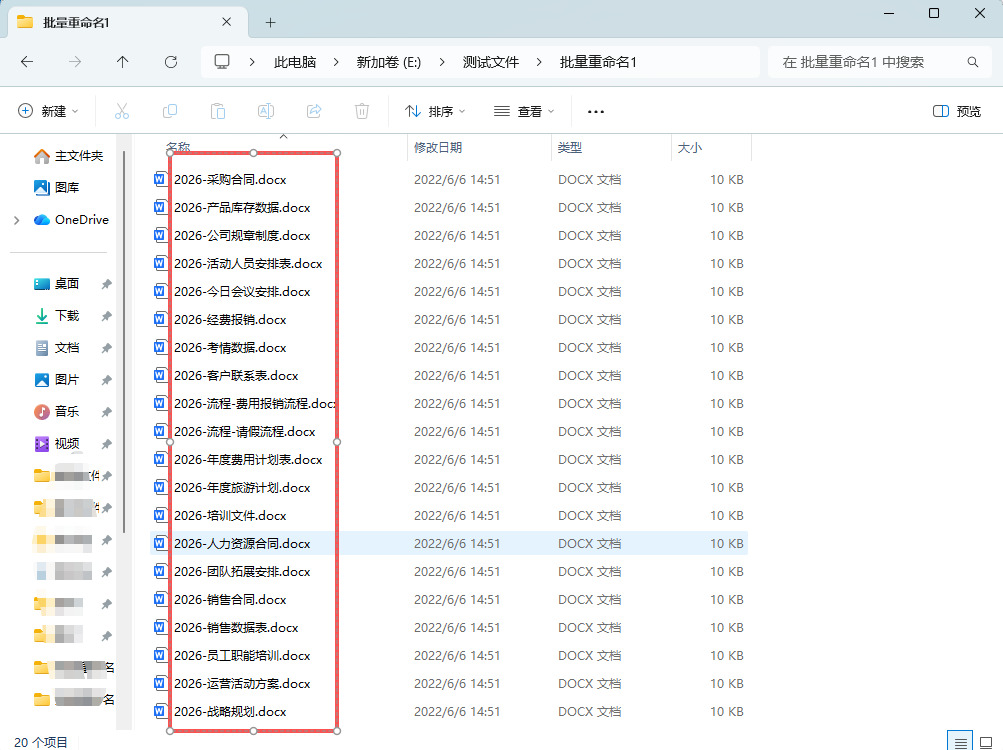Screen dimensions: 1003x750
Task: Click Word icon of 2026-战略规划.docx
Action: (x=160, y=711)
